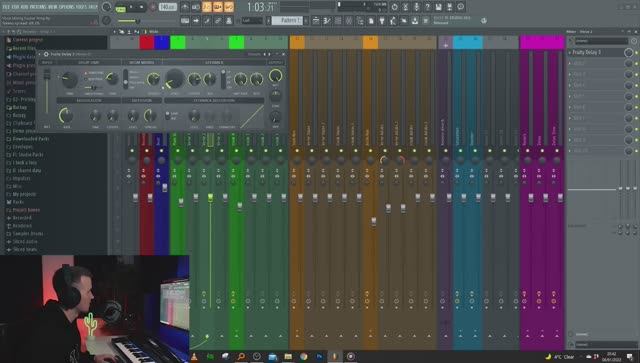Viewport: 640px width, 363px height.
Task: Click the download arrow icon in toolbar
Action: 415,20
